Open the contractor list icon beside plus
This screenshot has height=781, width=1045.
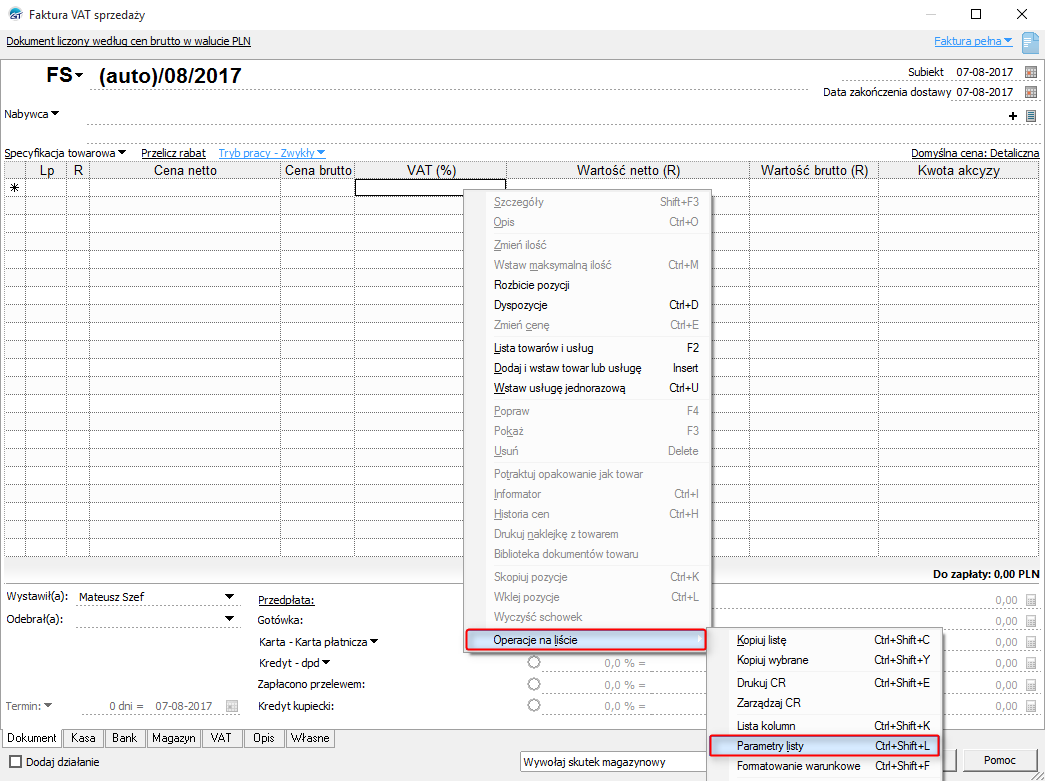1031,116
